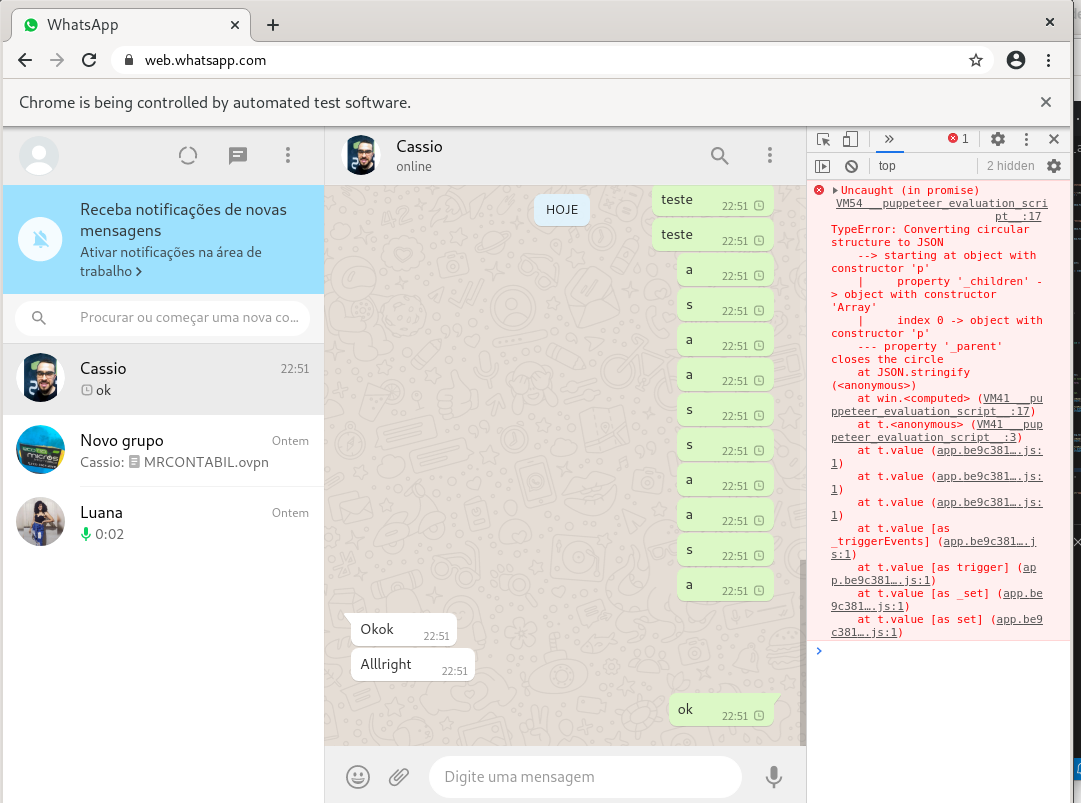Open the emoji picker
This screenshot has height=803, width=1081.
pyautogui.click(x=357, y=777)
